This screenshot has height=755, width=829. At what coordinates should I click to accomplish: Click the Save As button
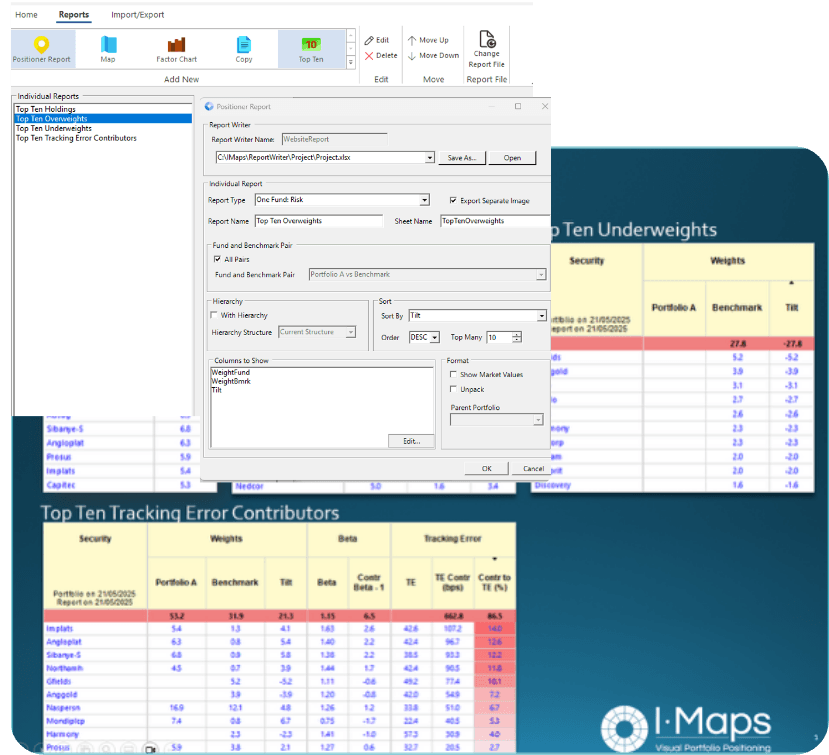(x=462, y=158)
